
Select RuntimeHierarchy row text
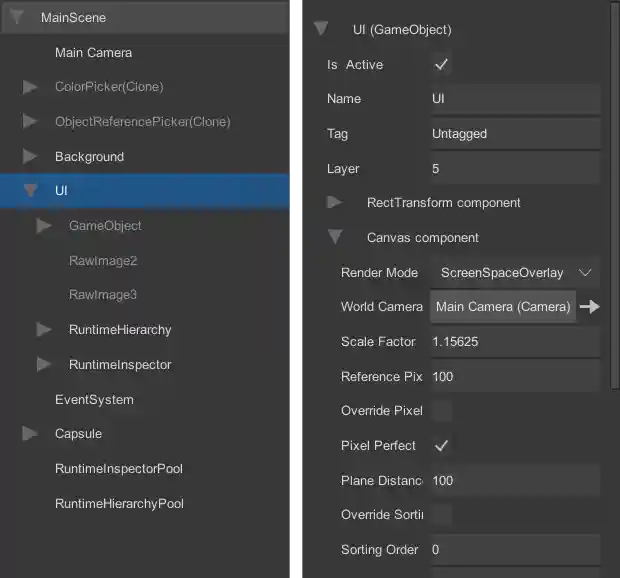120,329
